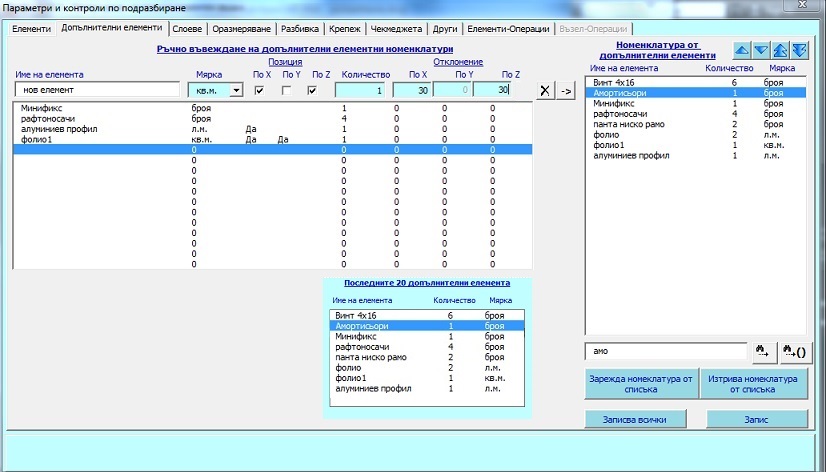The image size is (826, 472).
Task: Select фолио in right nomenclature list
Action: click(695, 135)
